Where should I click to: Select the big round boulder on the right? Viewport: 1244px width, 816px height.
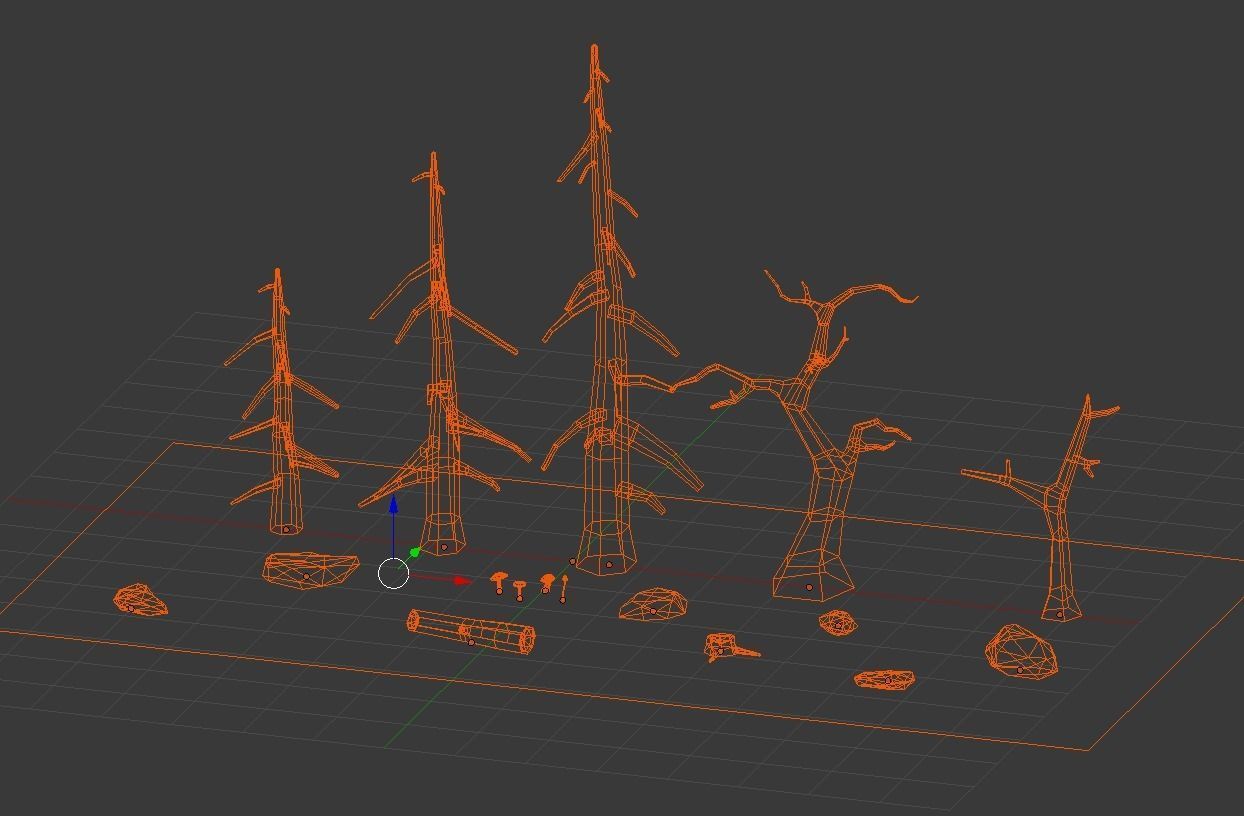click(x=1020, y=651)
